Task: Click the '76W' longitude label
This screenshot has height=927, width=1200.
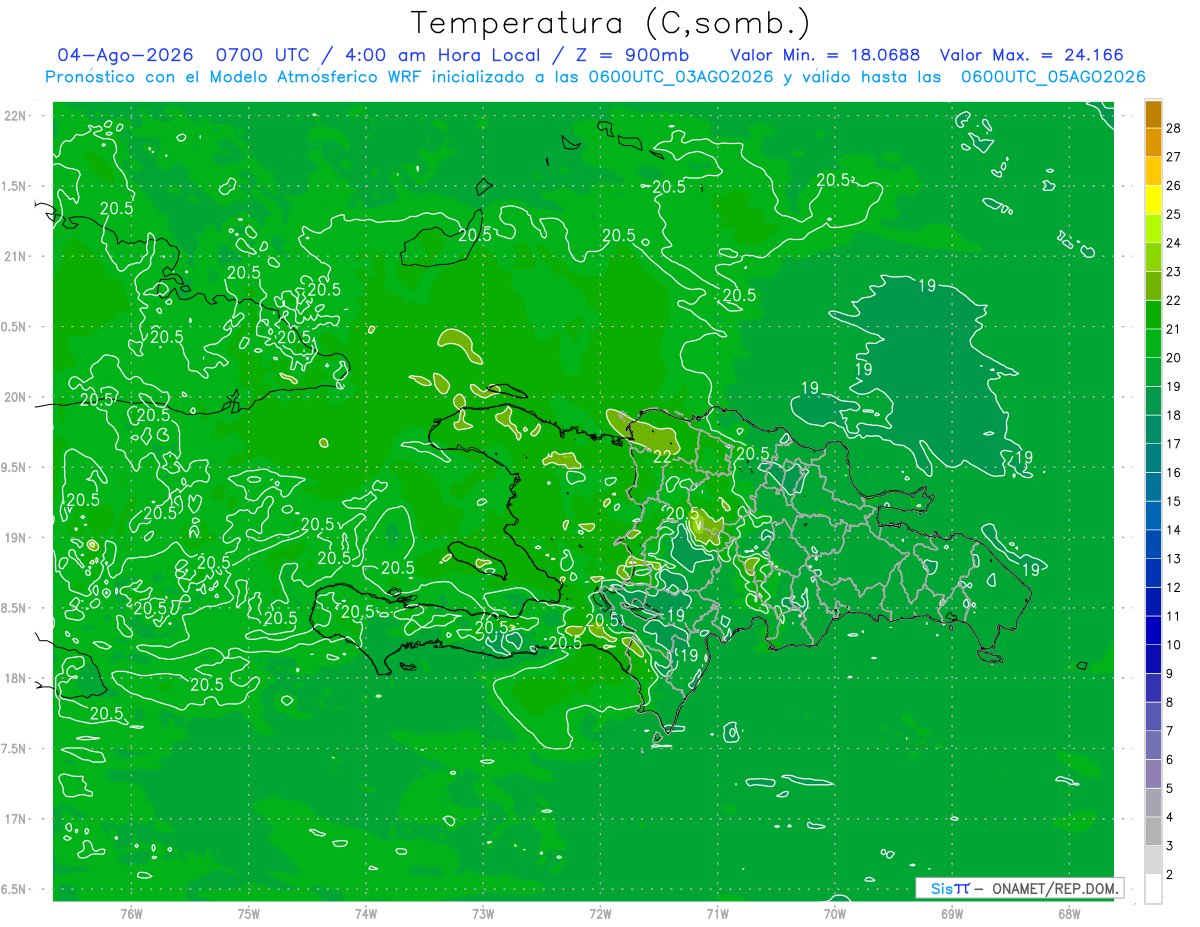Action: tap(131, 913)
